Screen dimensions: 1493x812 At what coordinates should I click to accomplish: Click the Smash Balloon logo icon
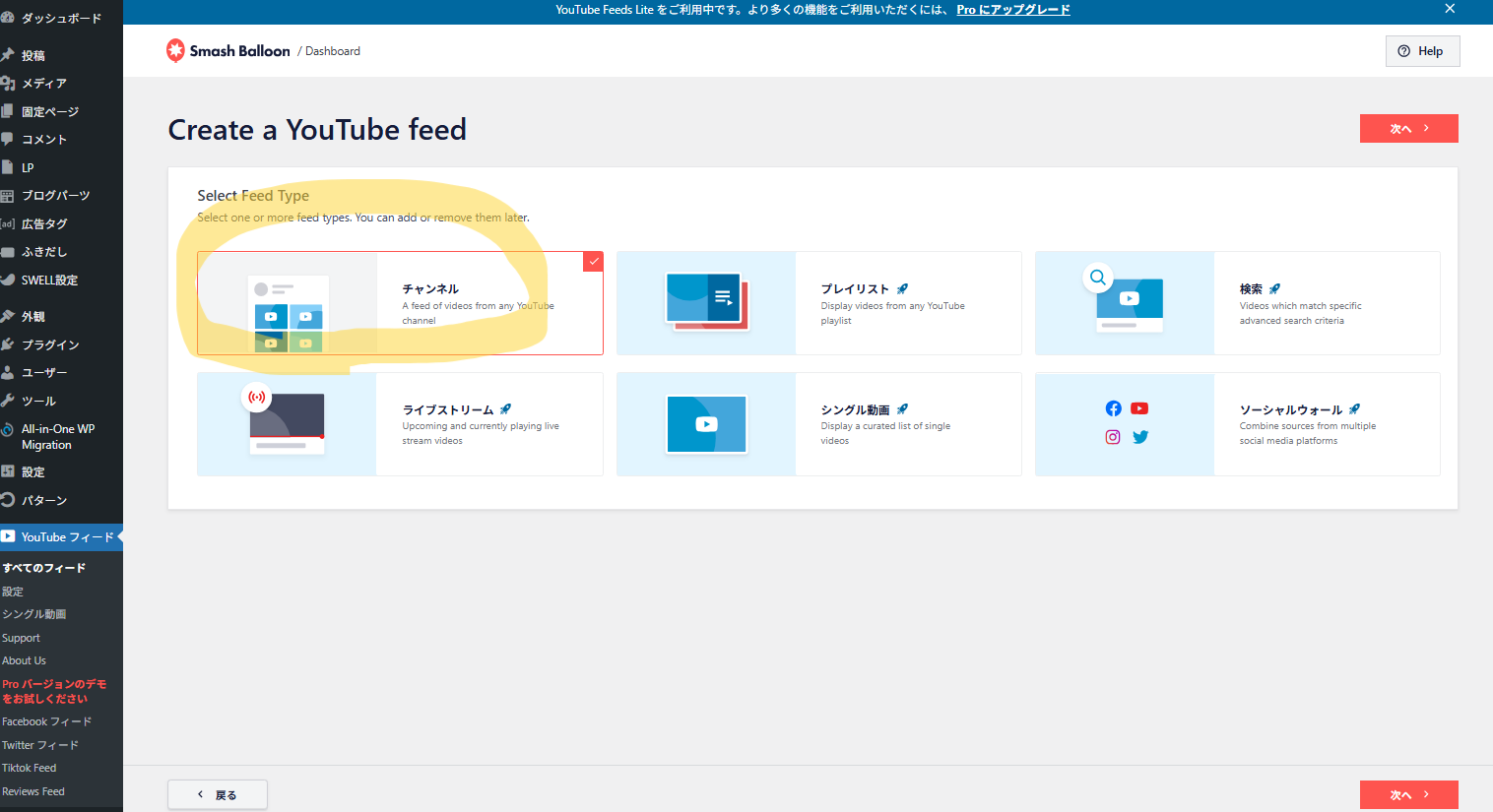pyautogui.click(x=175, y=50)
